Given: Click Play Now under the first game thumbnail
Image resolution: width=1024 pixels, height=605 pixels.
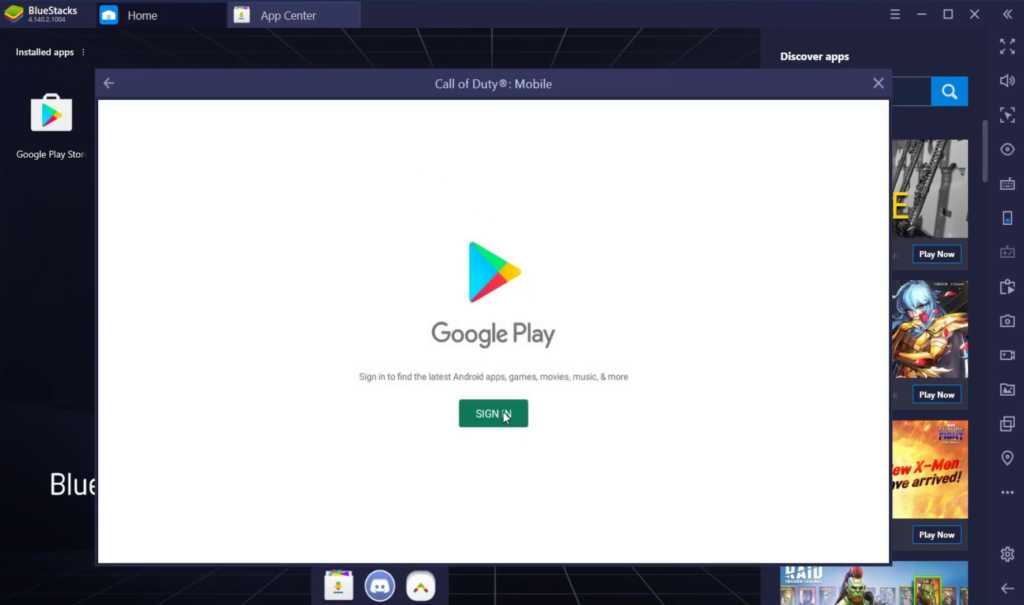Looking at the screenshot, I should (936, 254).
